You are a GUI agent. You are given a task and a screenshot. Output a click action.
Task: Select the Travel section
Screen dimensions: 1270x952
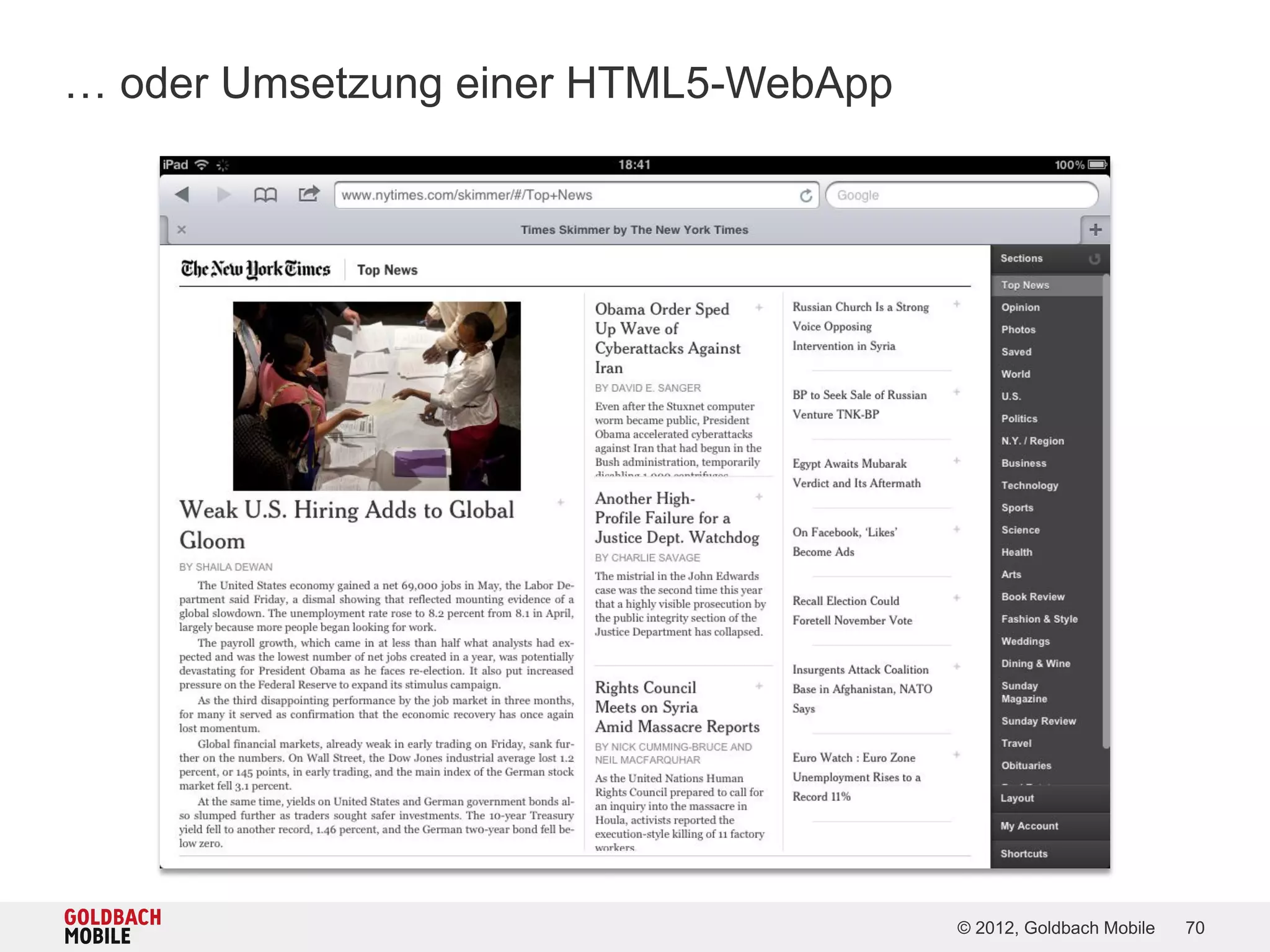1016,744
